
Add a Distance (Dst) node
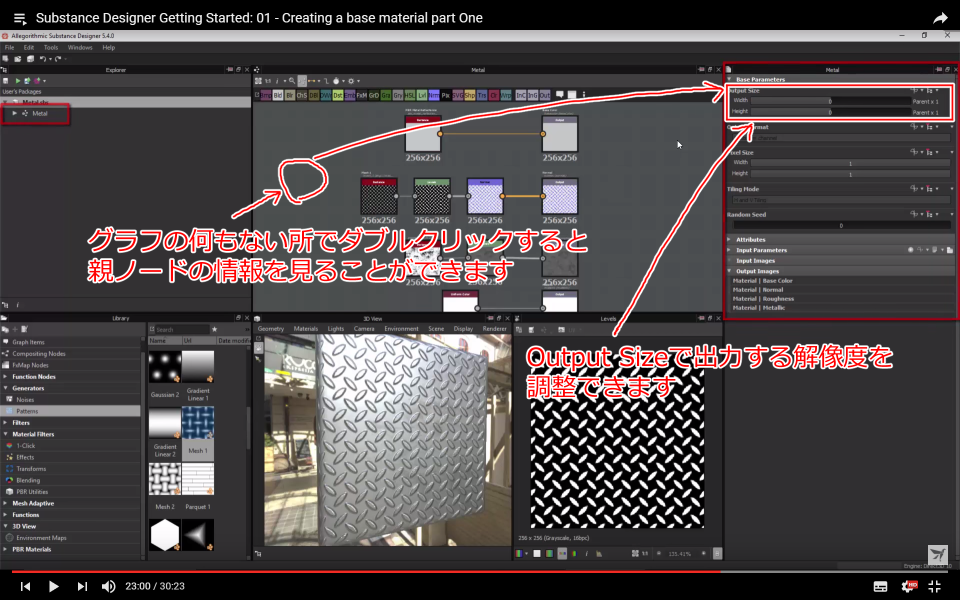[x=338, y=95]
